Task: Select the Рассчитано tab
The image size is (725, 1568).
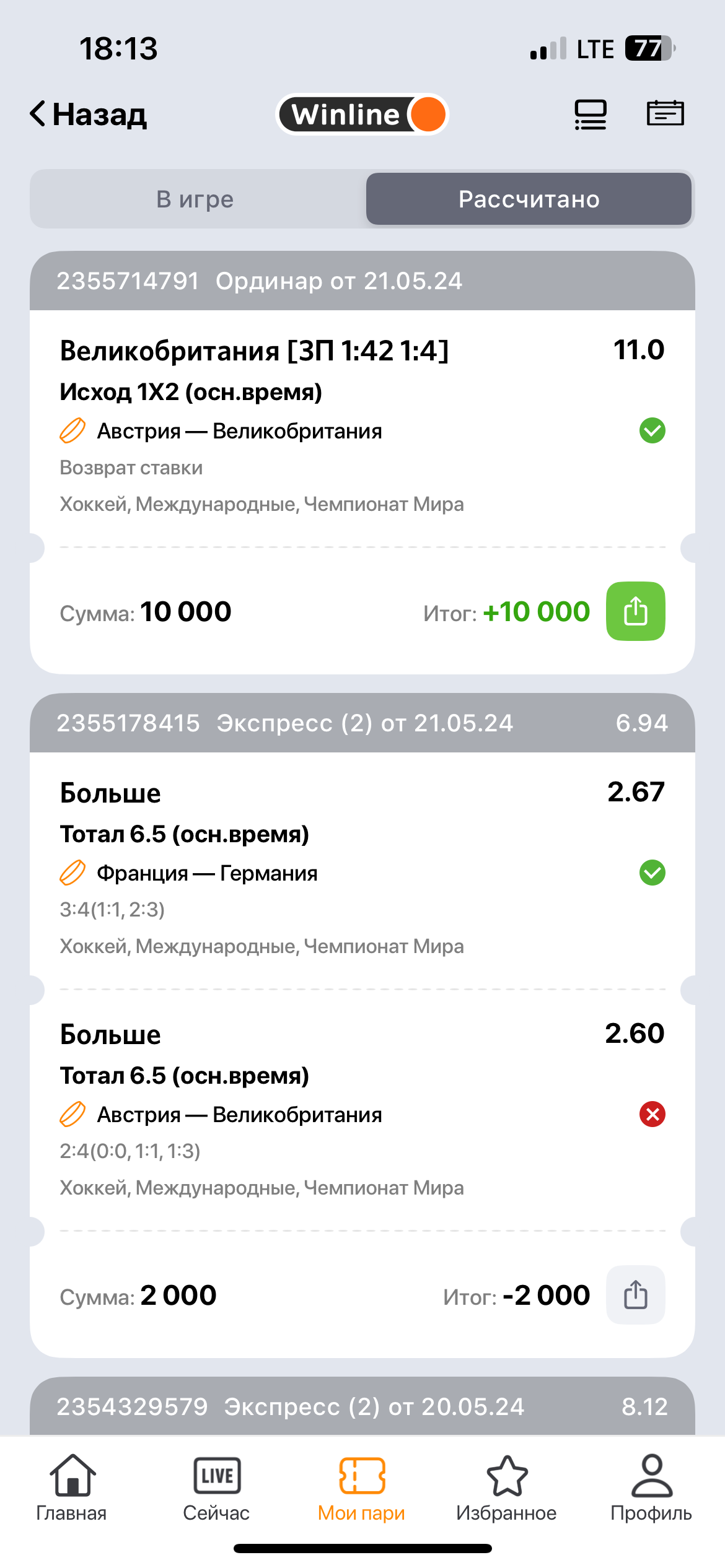Action: 529,199
